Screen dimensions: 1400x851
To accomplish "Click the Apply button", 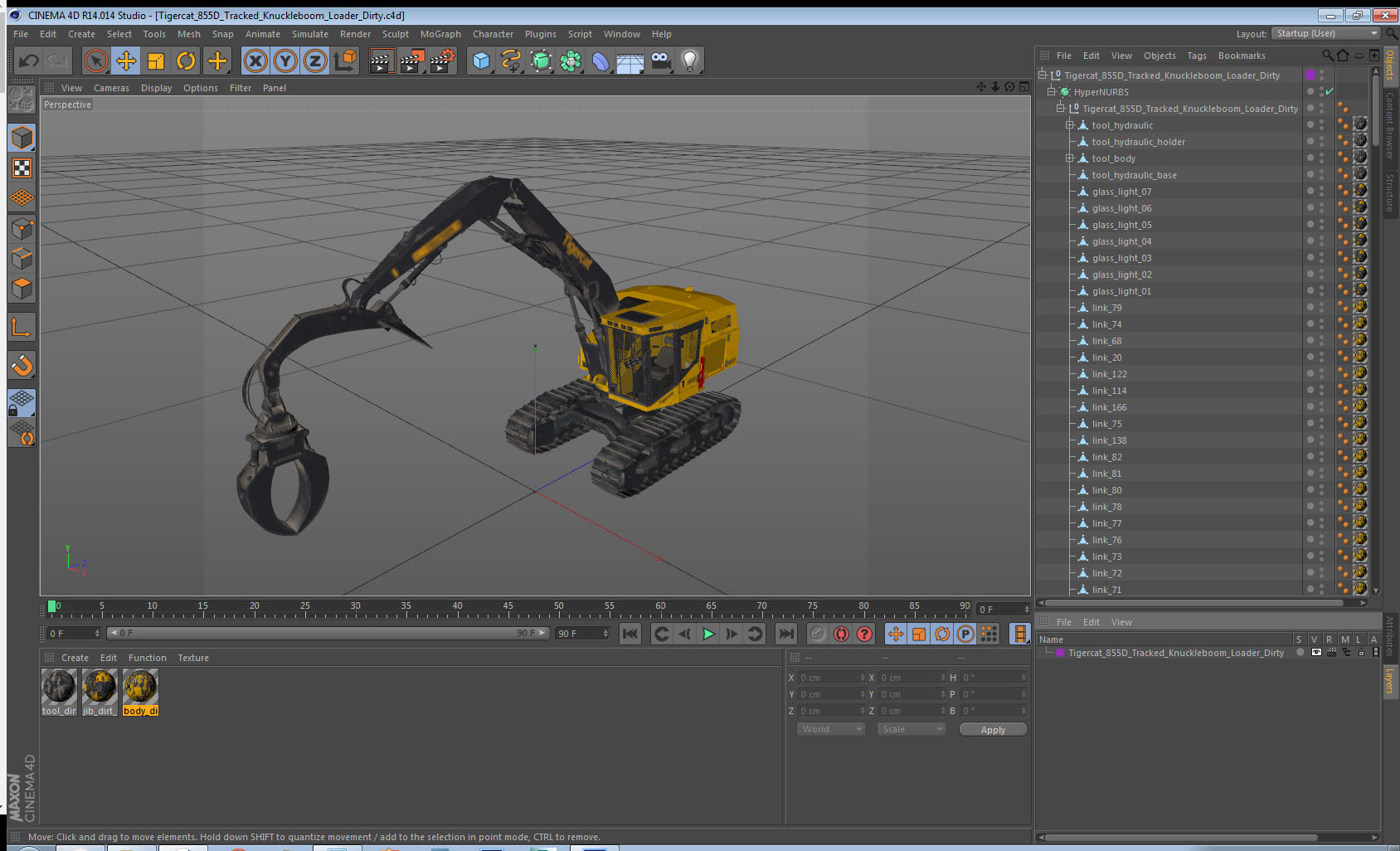I will point(993,730).
